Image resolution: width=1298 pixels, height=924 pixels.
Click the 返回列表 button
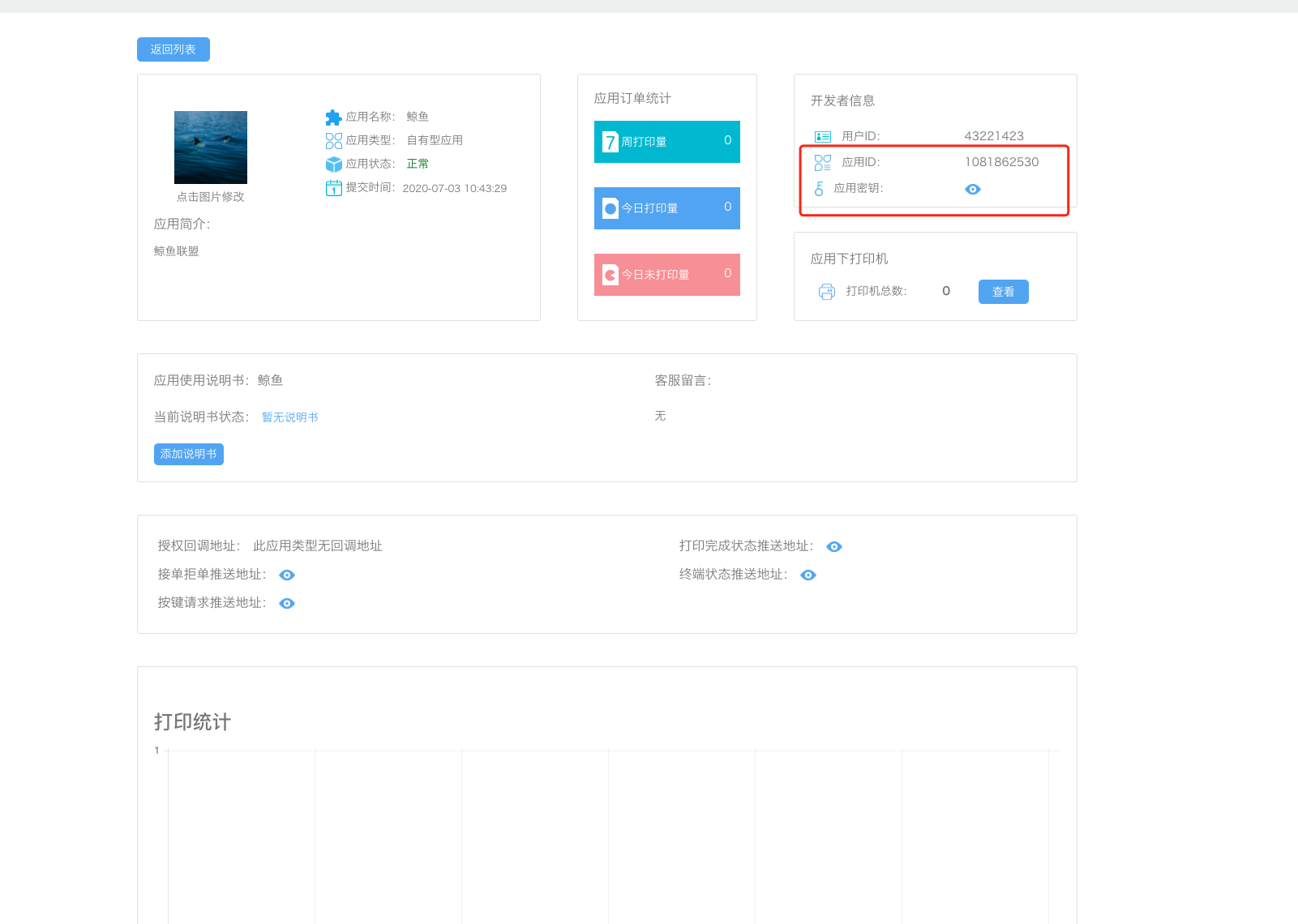click(173, 49)
